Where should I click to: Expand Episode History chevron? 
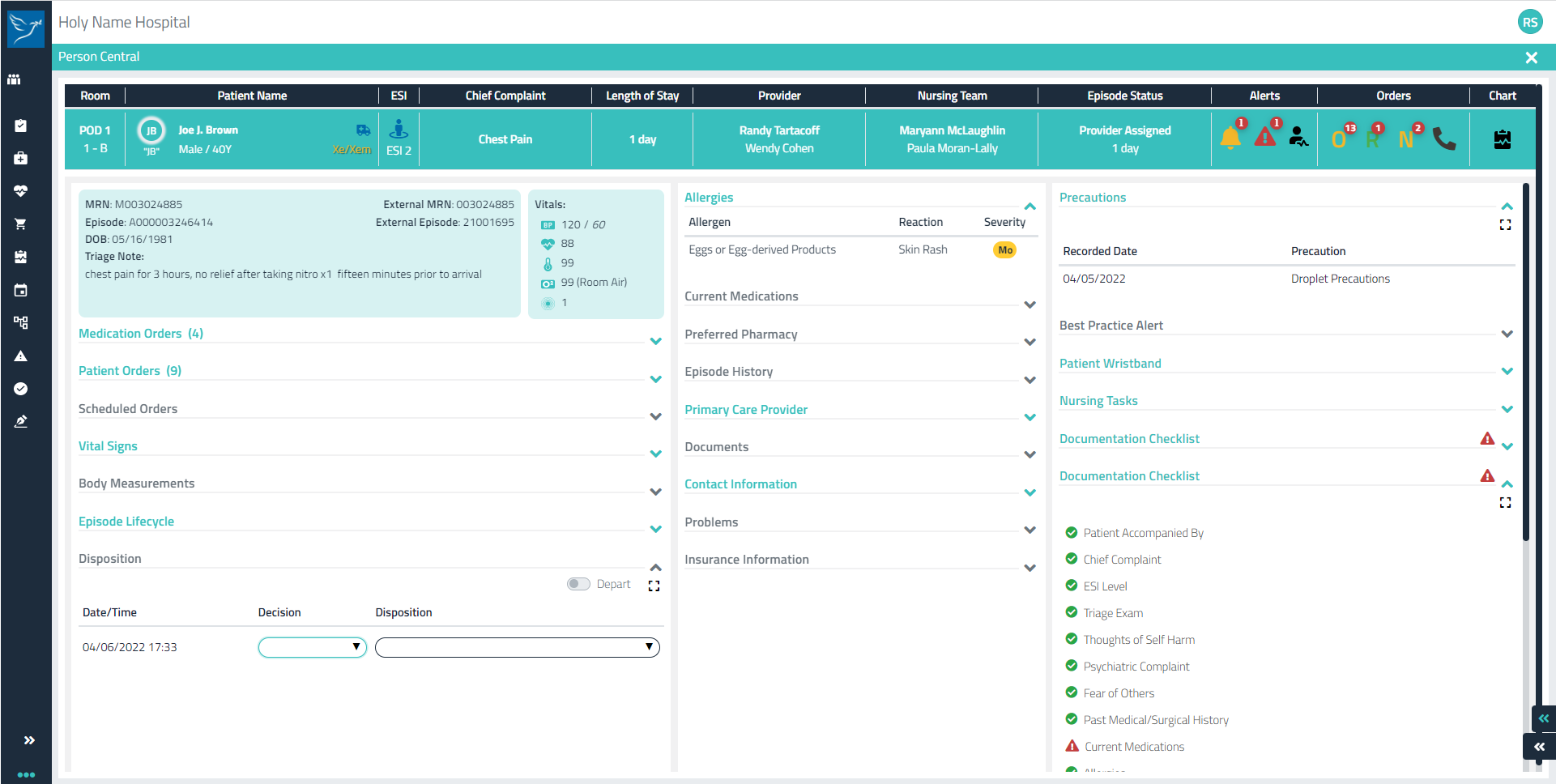coord(1030,380)
